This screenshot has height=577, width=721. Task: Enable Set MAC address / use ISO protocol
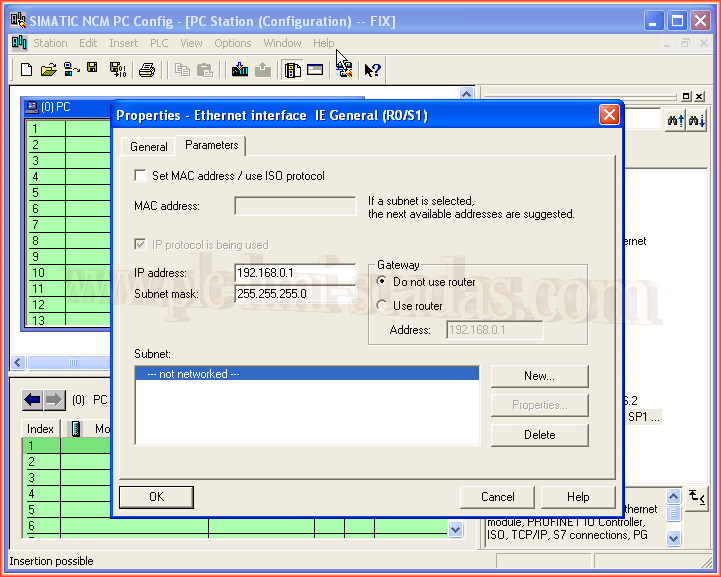click(141, 176)
